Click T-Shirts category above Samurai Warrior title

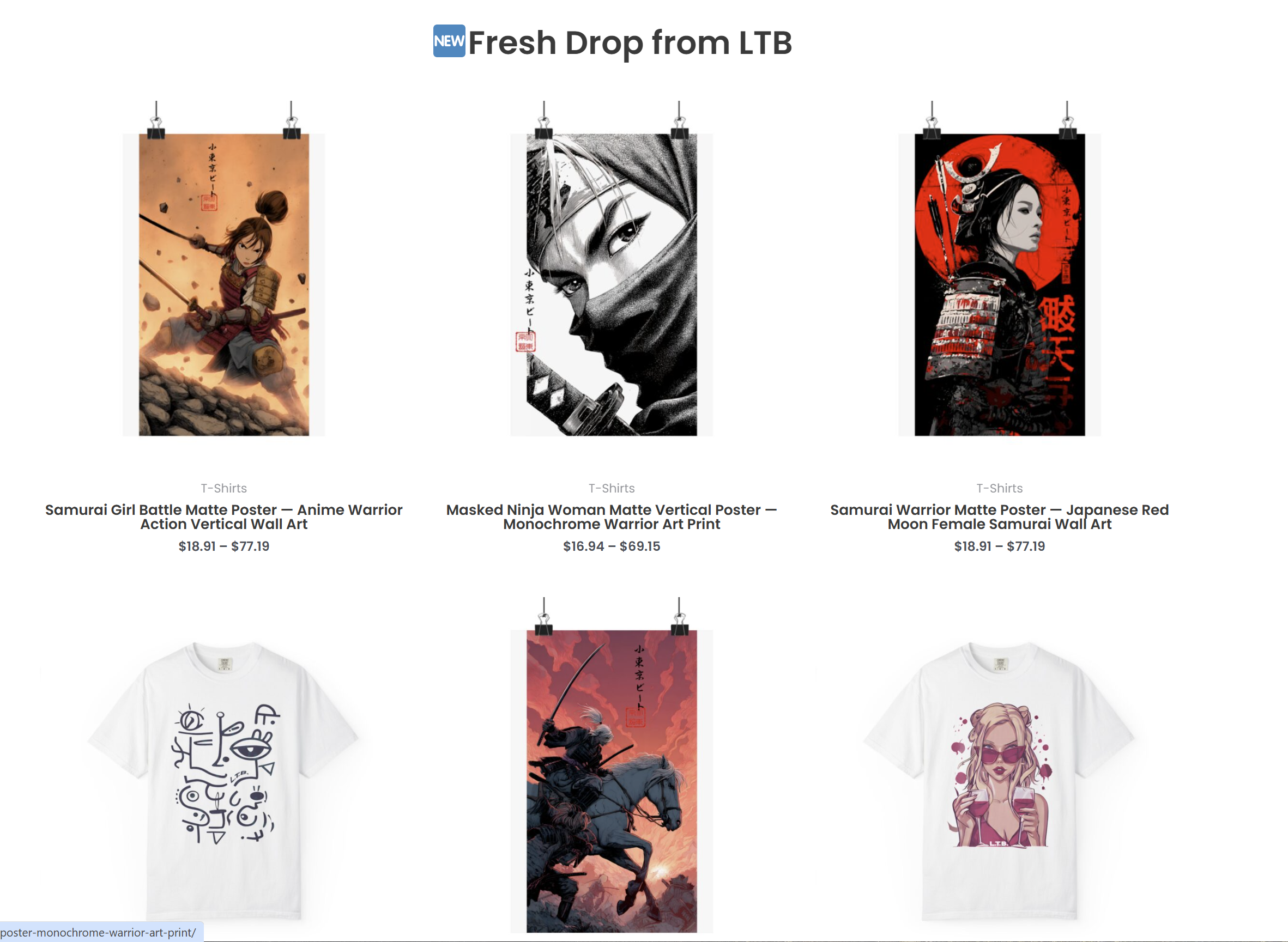tap(999, 488)
